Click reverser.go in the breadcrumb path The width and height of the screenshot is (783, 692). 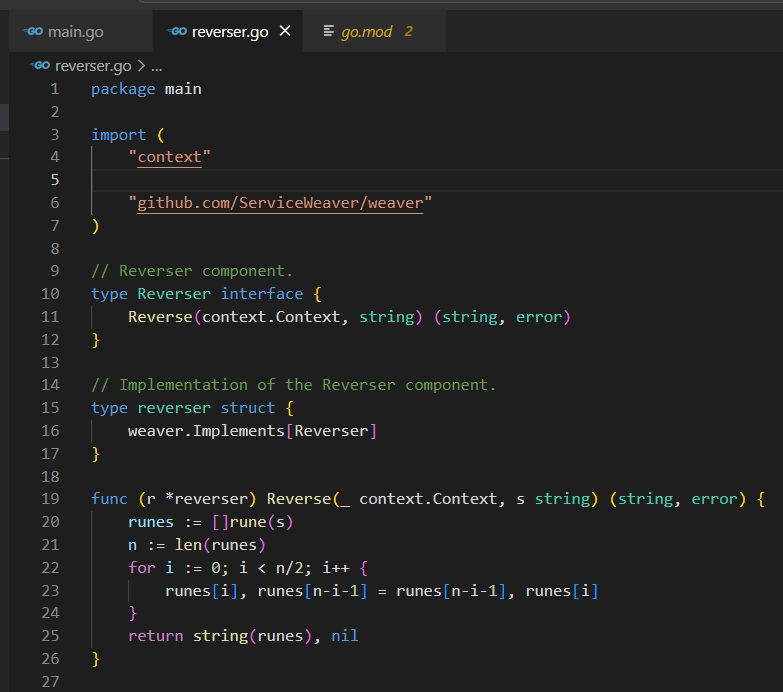click(94, 65)
